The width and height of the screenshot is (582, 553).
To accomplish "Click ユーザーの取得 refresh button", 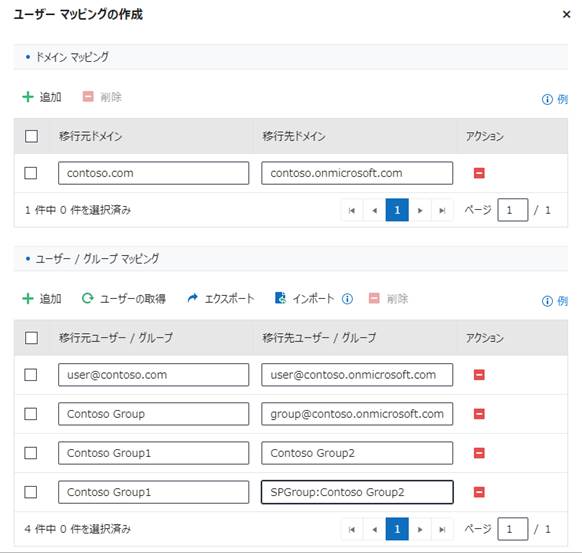I will 124,299.
